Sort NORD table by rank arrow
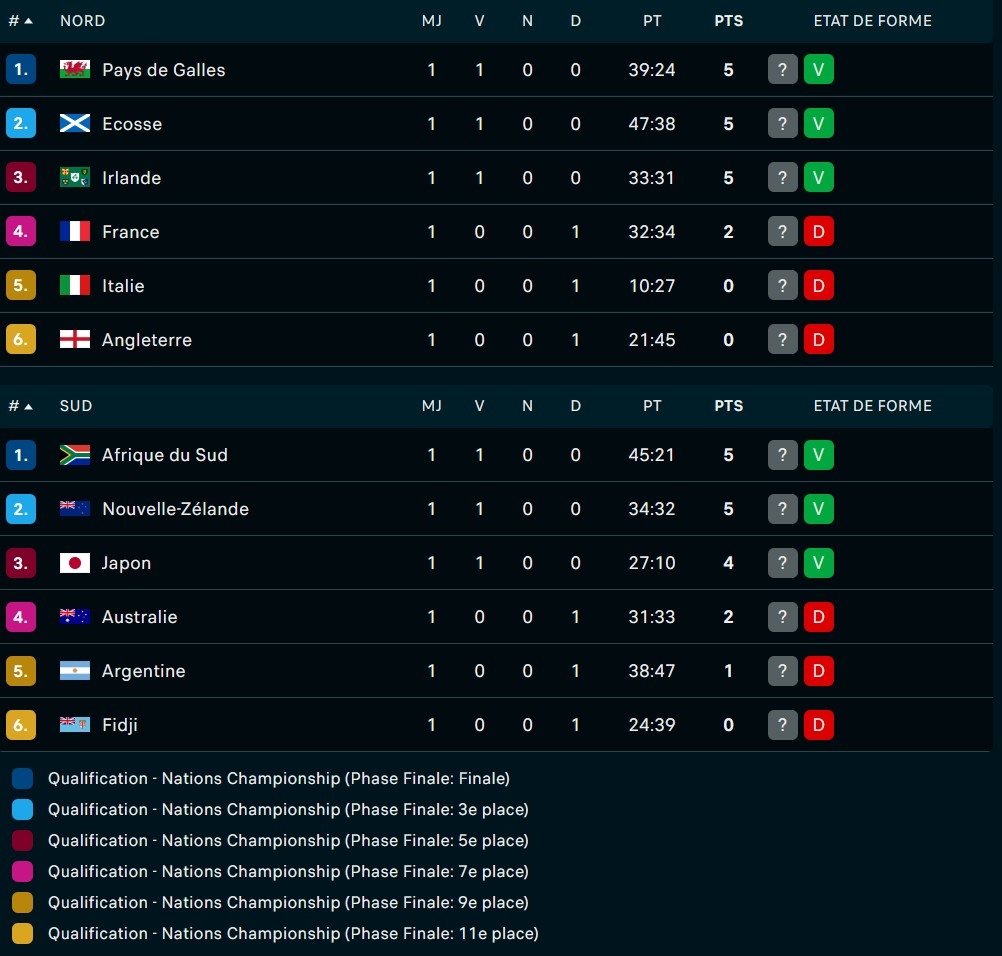The height and width of the screenshot is (956, 1002). (28, 21)
